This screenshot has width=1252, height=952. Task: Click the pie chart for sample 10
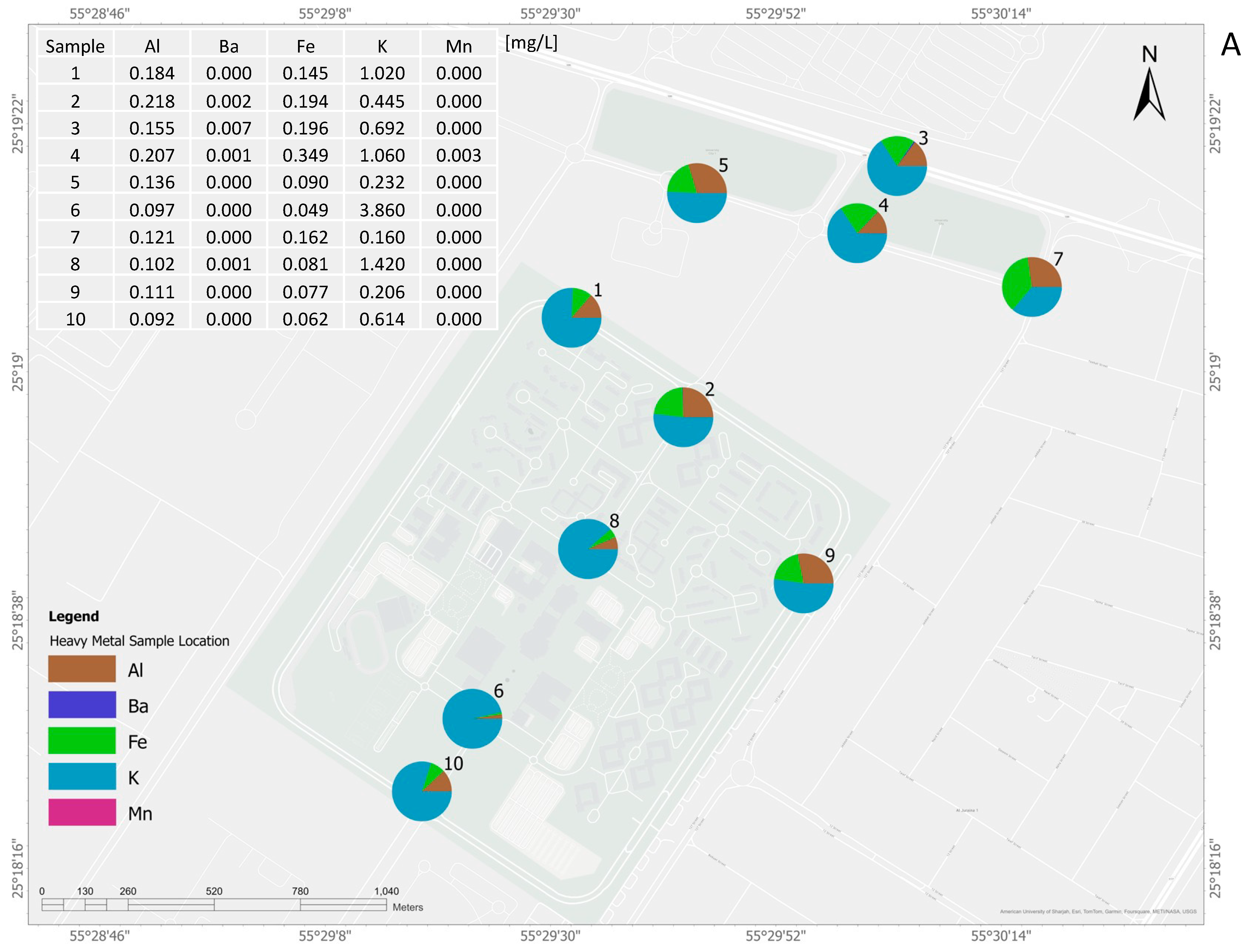422,790
